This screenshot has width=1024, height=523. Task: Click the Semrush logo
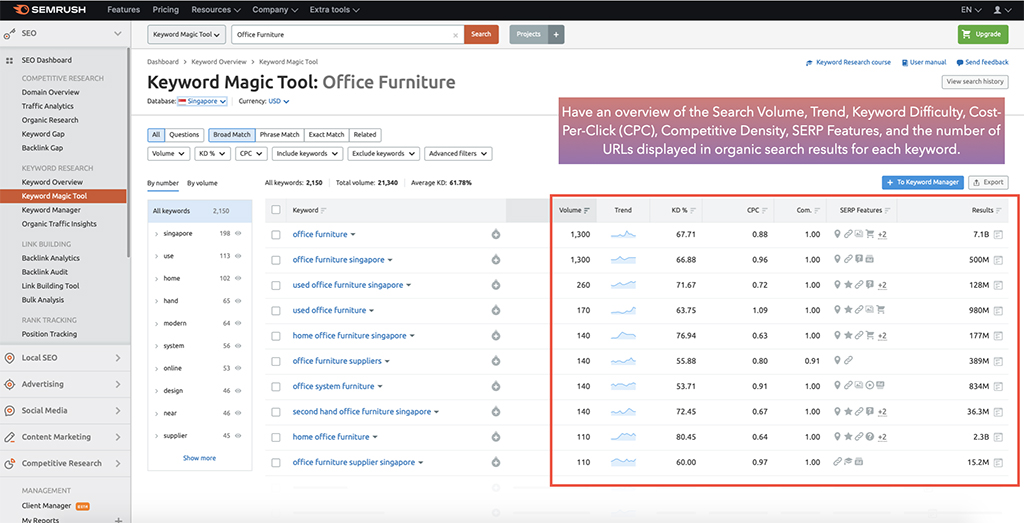pyautogui.click(x=50, y=10)
